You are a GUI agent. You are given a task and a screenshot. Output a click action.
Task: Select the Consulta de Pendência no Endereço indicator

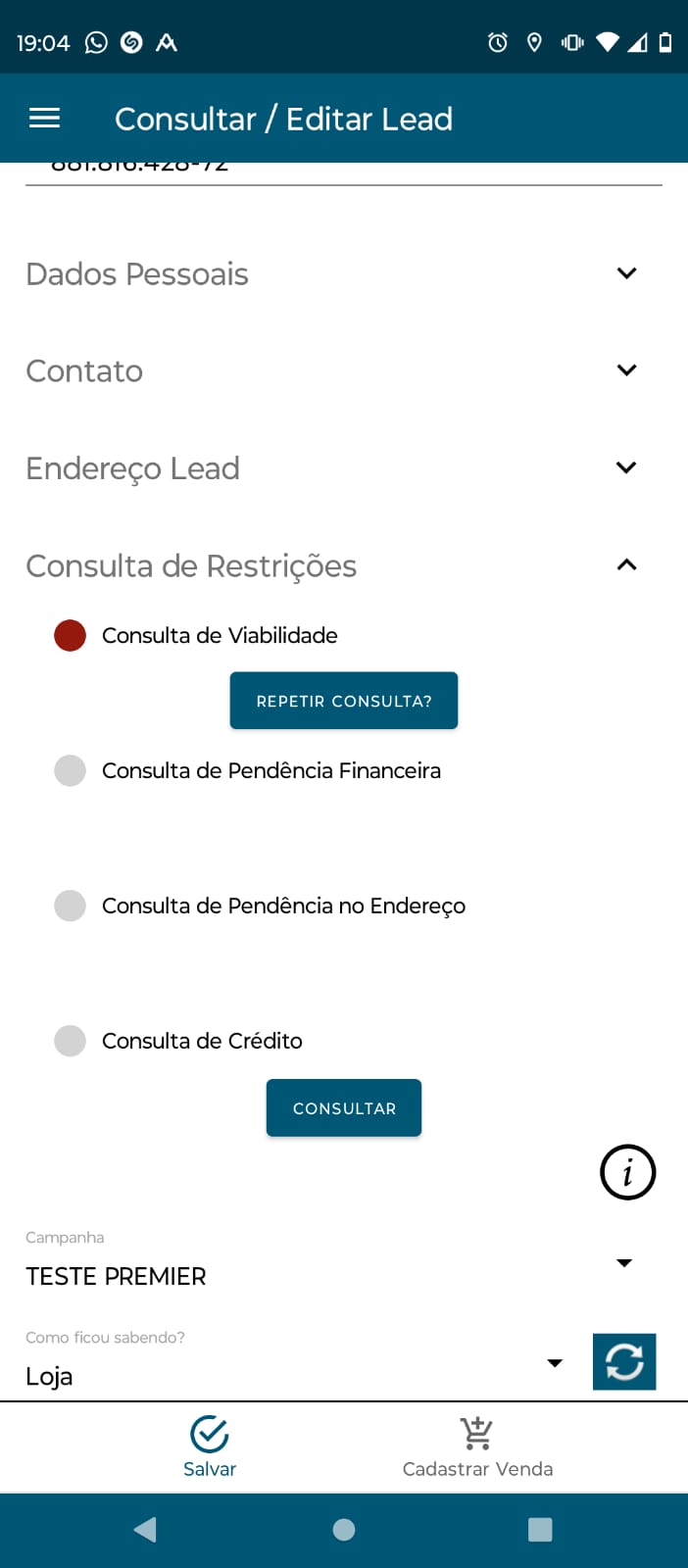[70, 906]
